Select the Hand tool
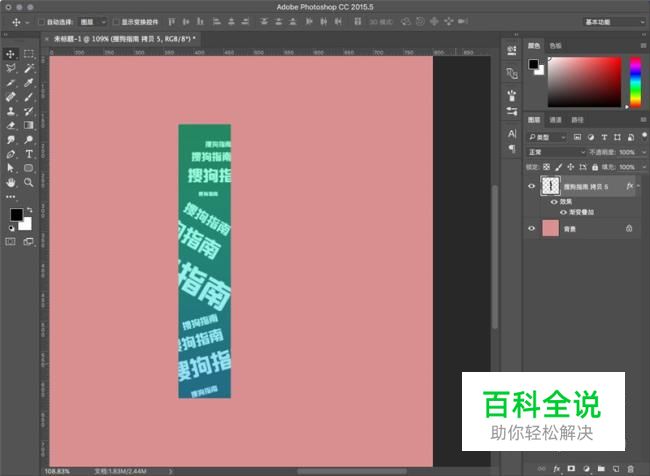Image resolution: width=650 pixels, height=476 pixels. tap(10, 182)
